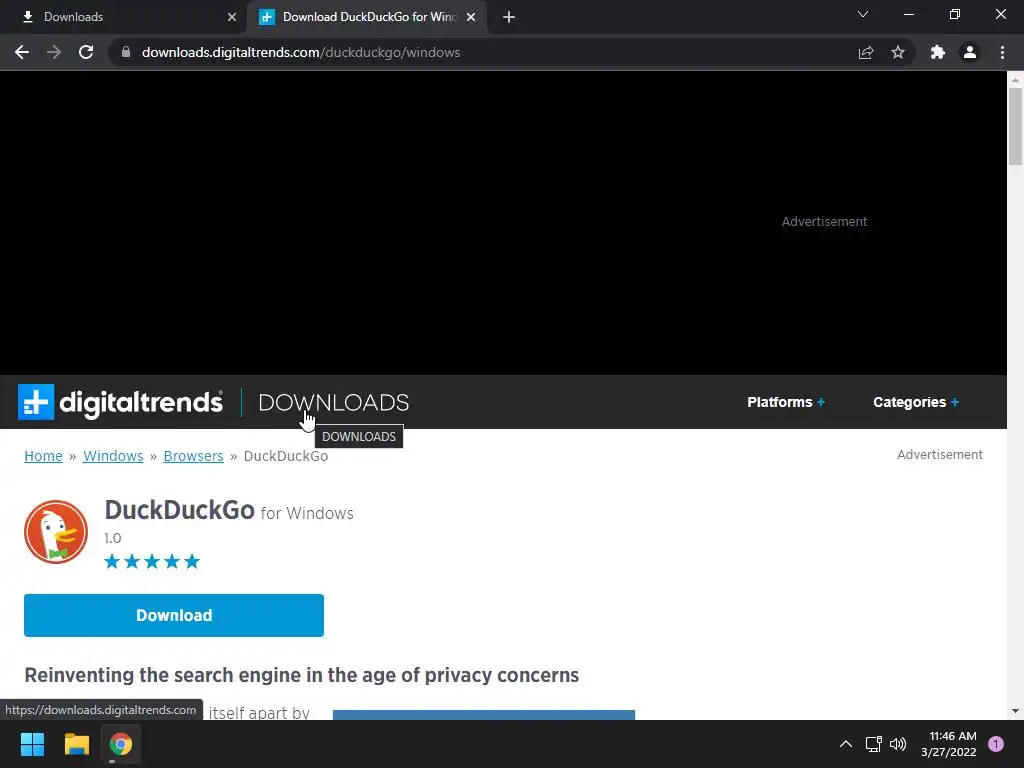The width and height of the screenshot is (1024, 768).
Task: Click the version 1.0 text
Action: click(113, 538)
